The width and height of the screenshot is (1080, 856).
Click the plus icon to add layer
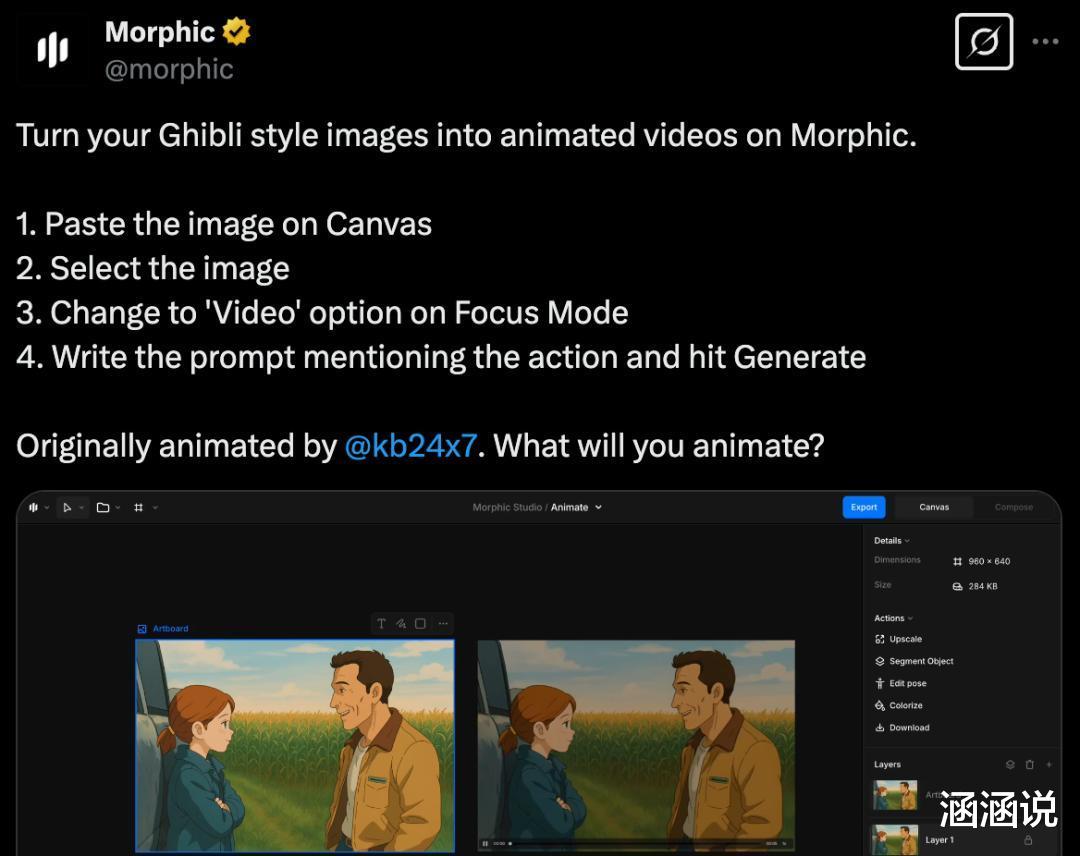coord(1049,764)
